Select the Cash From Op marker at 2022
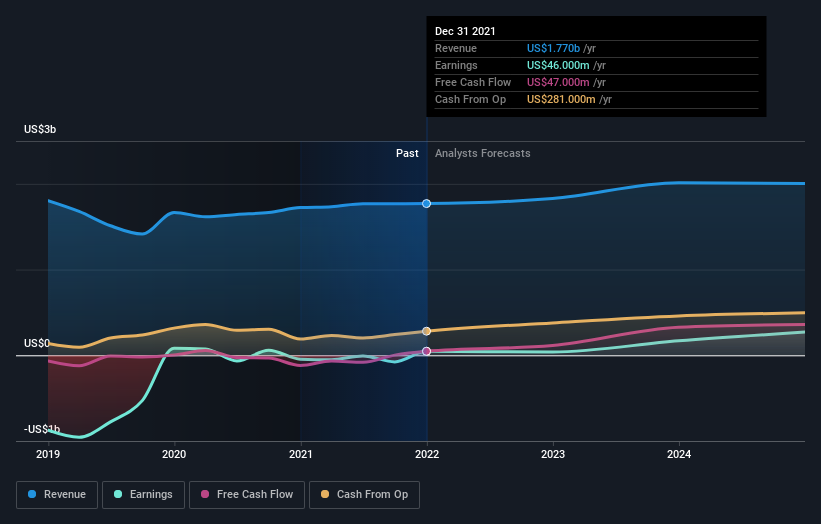Image resolution: width=821 pixels, height=524 pixels. click(427, 331)
